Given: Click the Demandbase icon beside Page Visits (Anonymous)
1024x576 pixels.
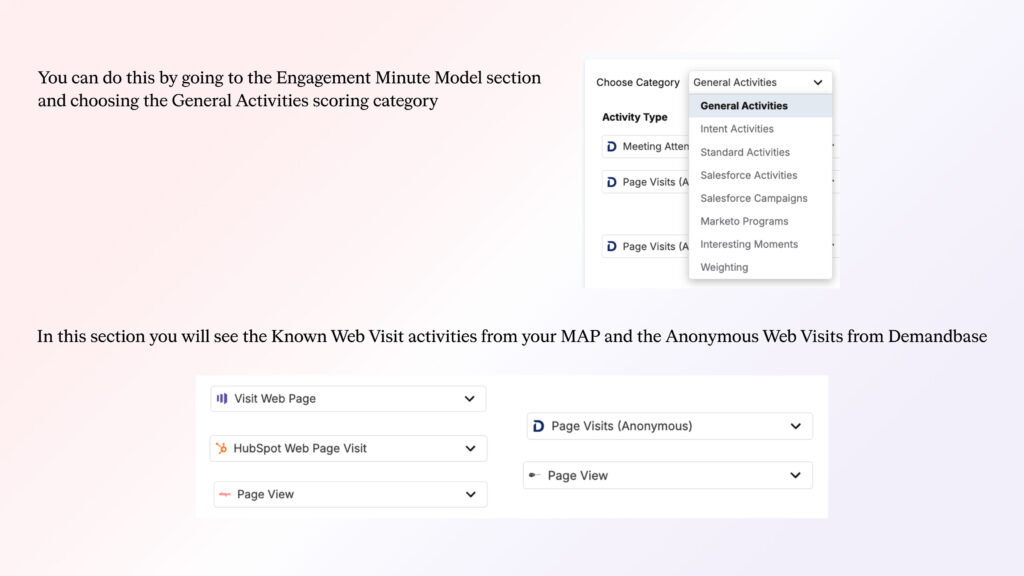Looking at the screenshot, I should click(539, 426).
